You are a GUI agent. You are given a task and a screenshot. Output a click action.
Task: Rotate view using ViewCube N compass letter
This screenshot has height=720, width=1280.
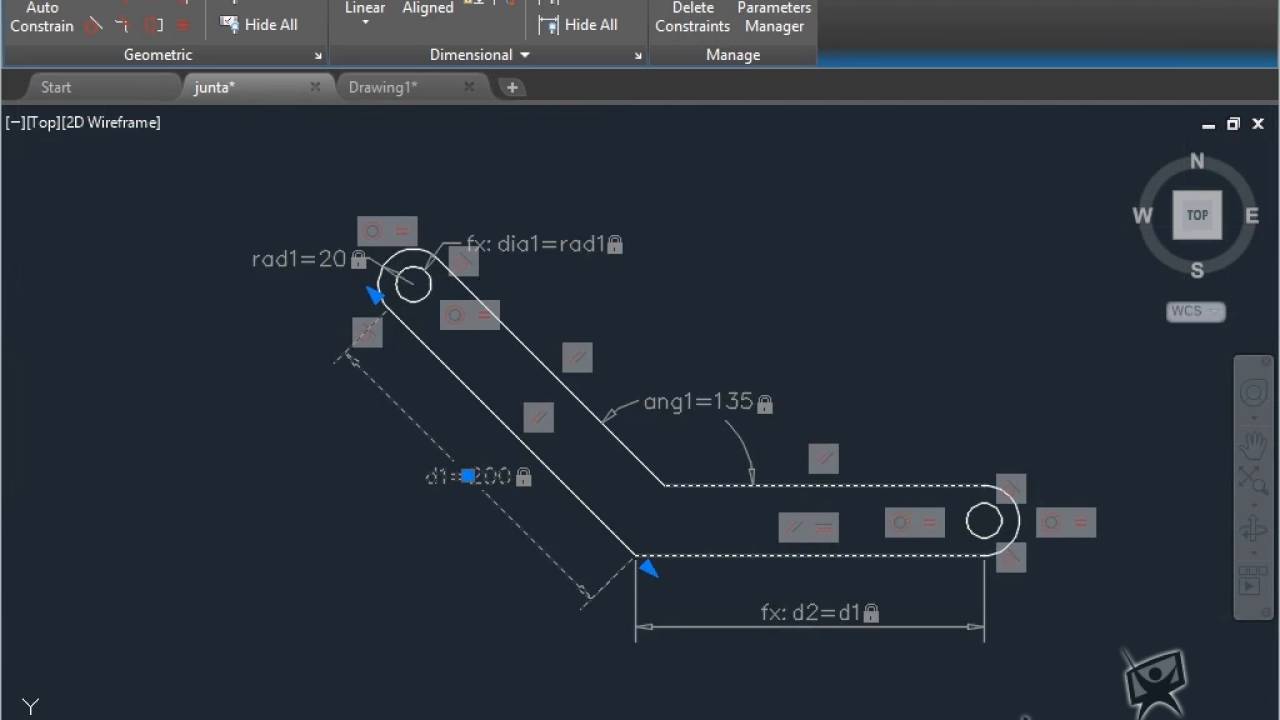point(1197,162)
